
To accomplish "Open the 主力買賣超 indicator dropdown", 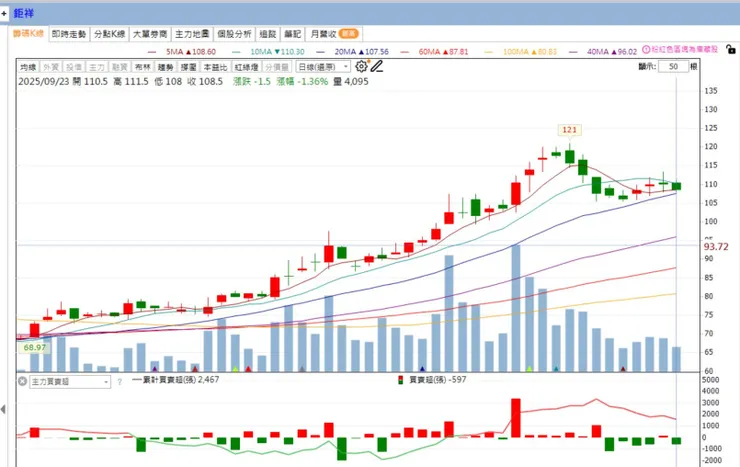I will click(x=70, y=382).
